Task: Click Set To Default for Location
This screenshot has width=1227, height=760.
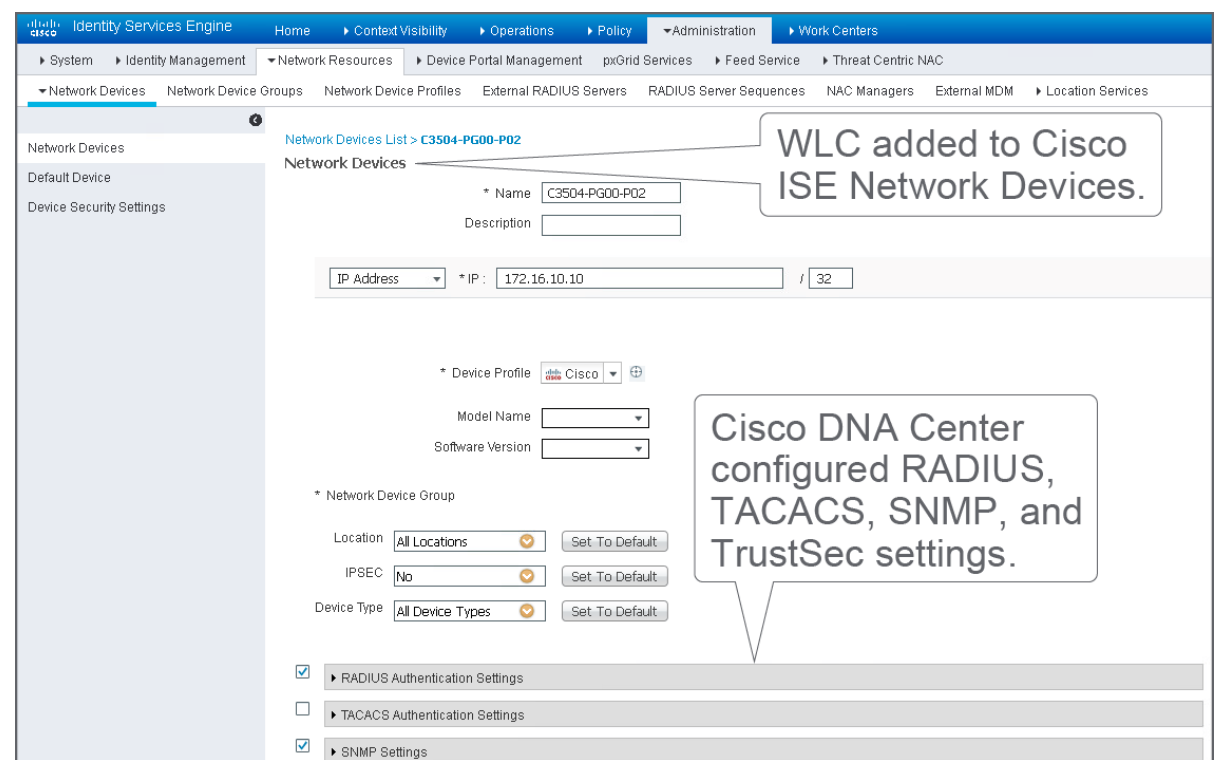Action: pyautogui.click(x=614, y=542)
